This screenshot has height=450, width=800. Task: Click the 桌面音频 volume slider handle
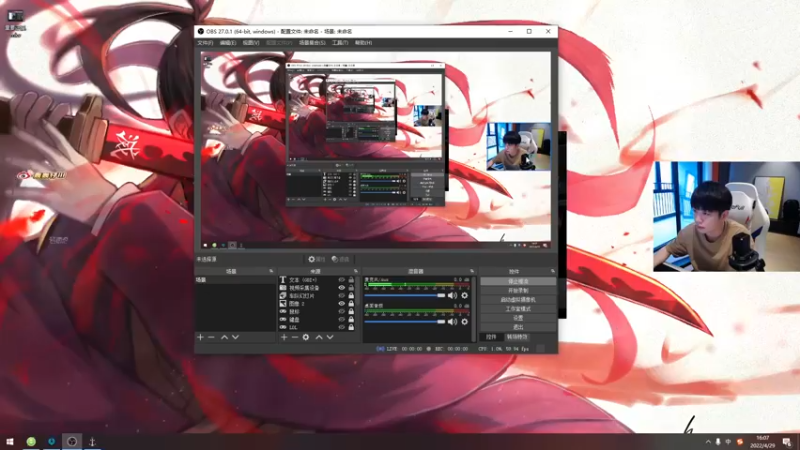(441, 322)
